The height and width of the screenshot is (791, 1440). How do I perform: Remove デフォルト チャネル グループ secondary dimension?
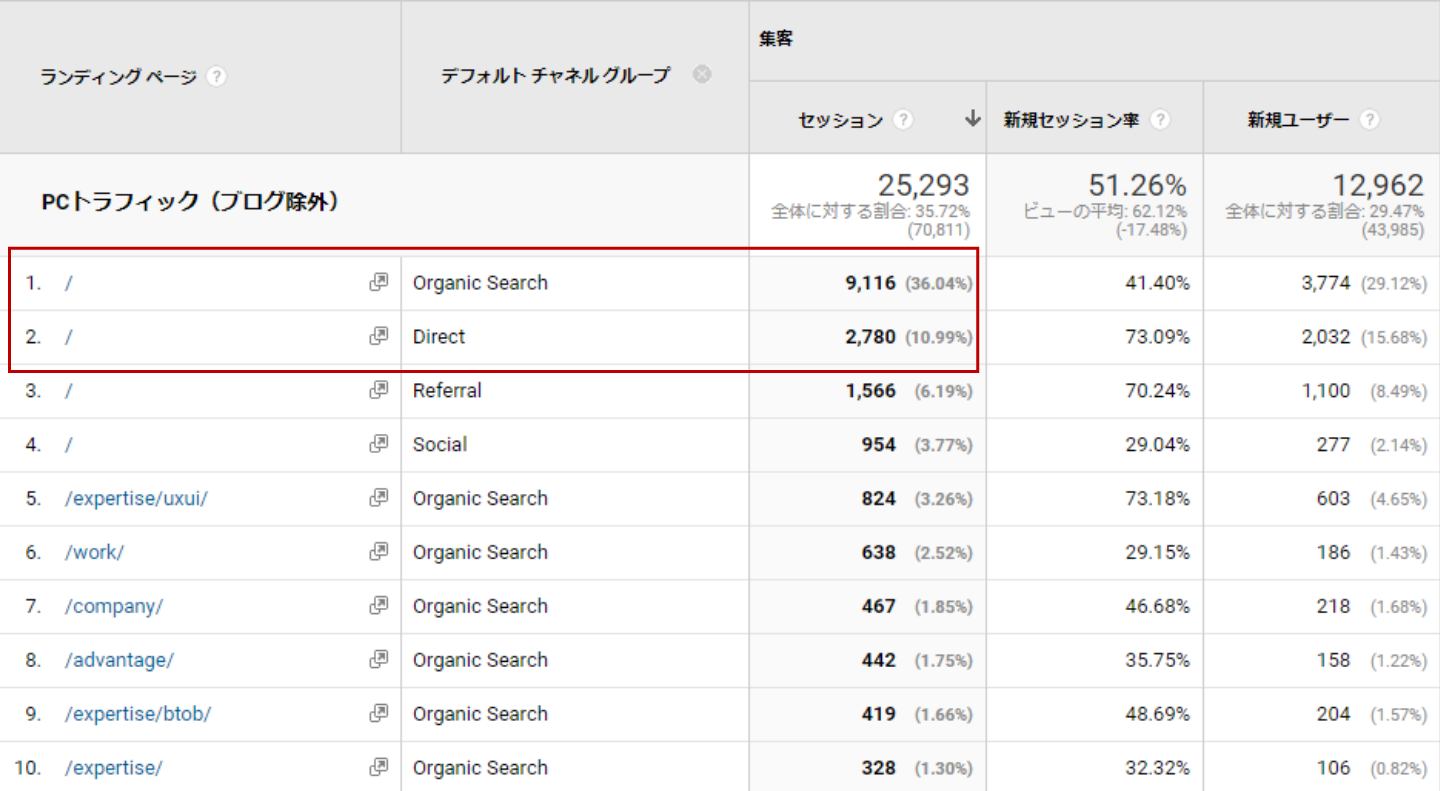point(702,74)
